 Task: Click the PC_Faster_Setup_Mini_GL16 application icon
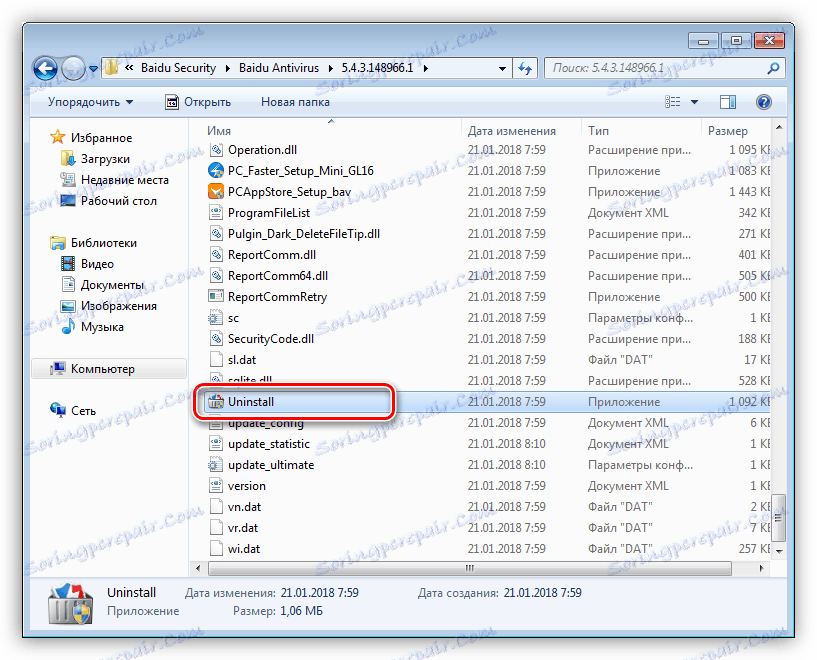216,171
